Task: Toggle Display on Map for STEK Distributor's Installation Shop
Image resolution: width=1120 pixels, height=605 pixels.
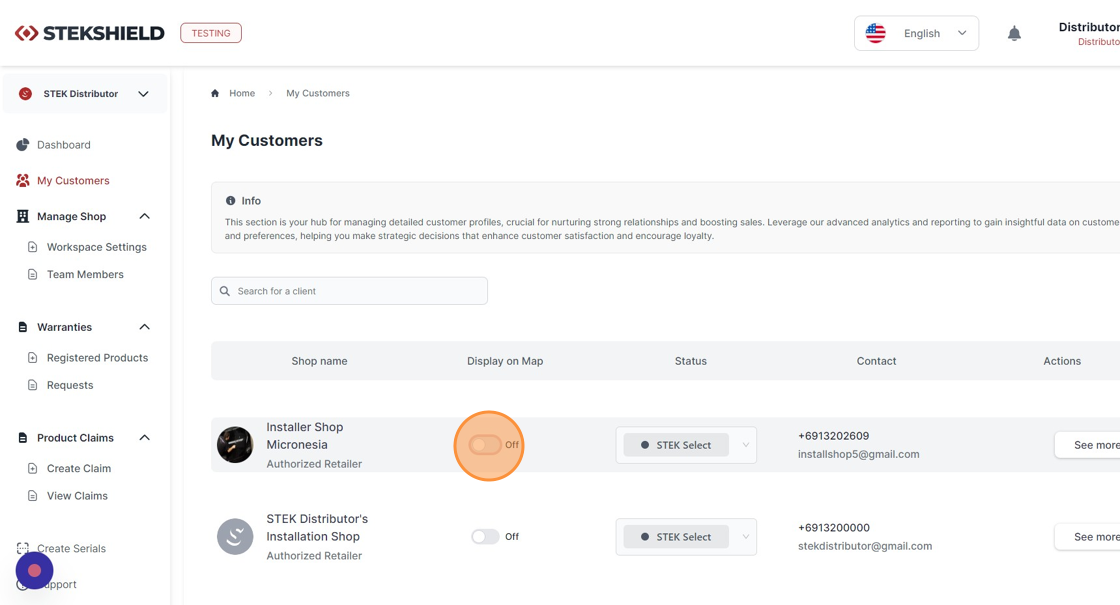Action: click(x=485, y=536)
